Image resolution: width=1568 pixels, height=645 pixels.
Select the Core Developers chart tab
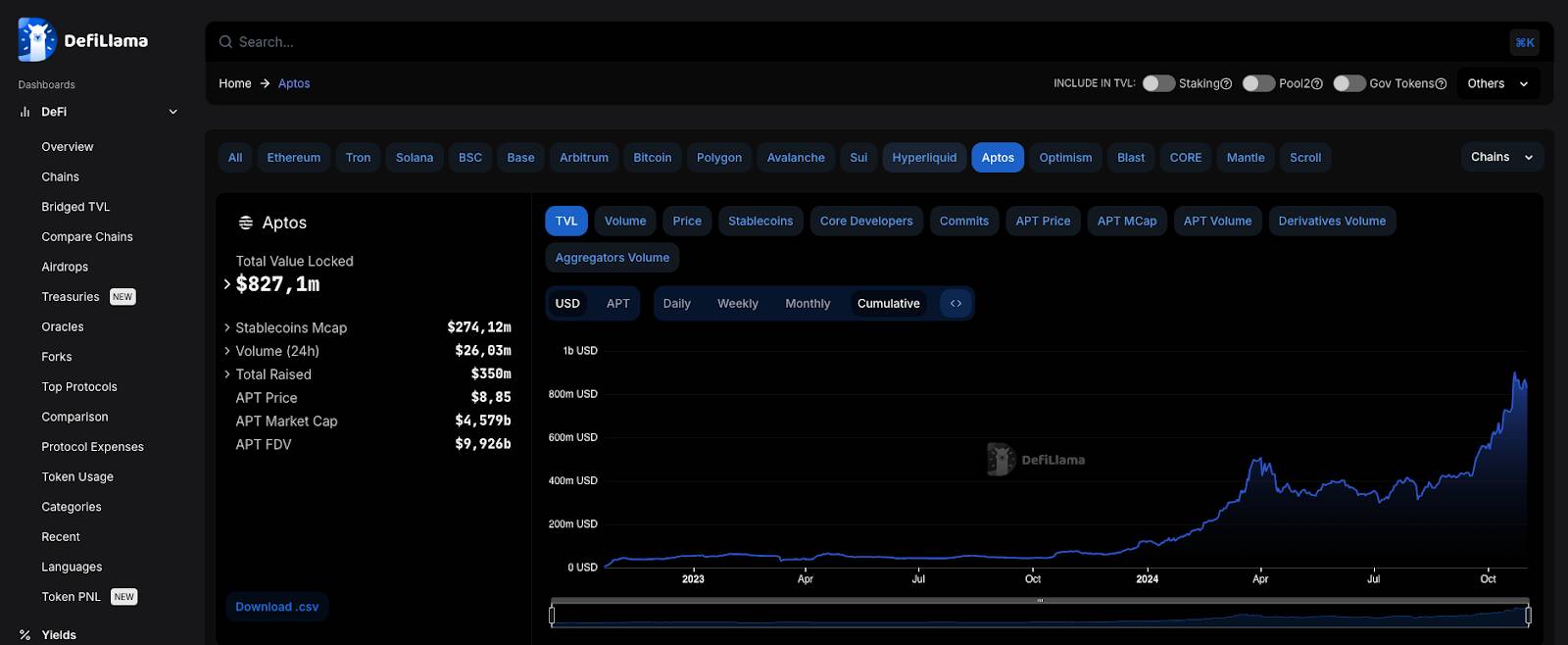point(866,221)
